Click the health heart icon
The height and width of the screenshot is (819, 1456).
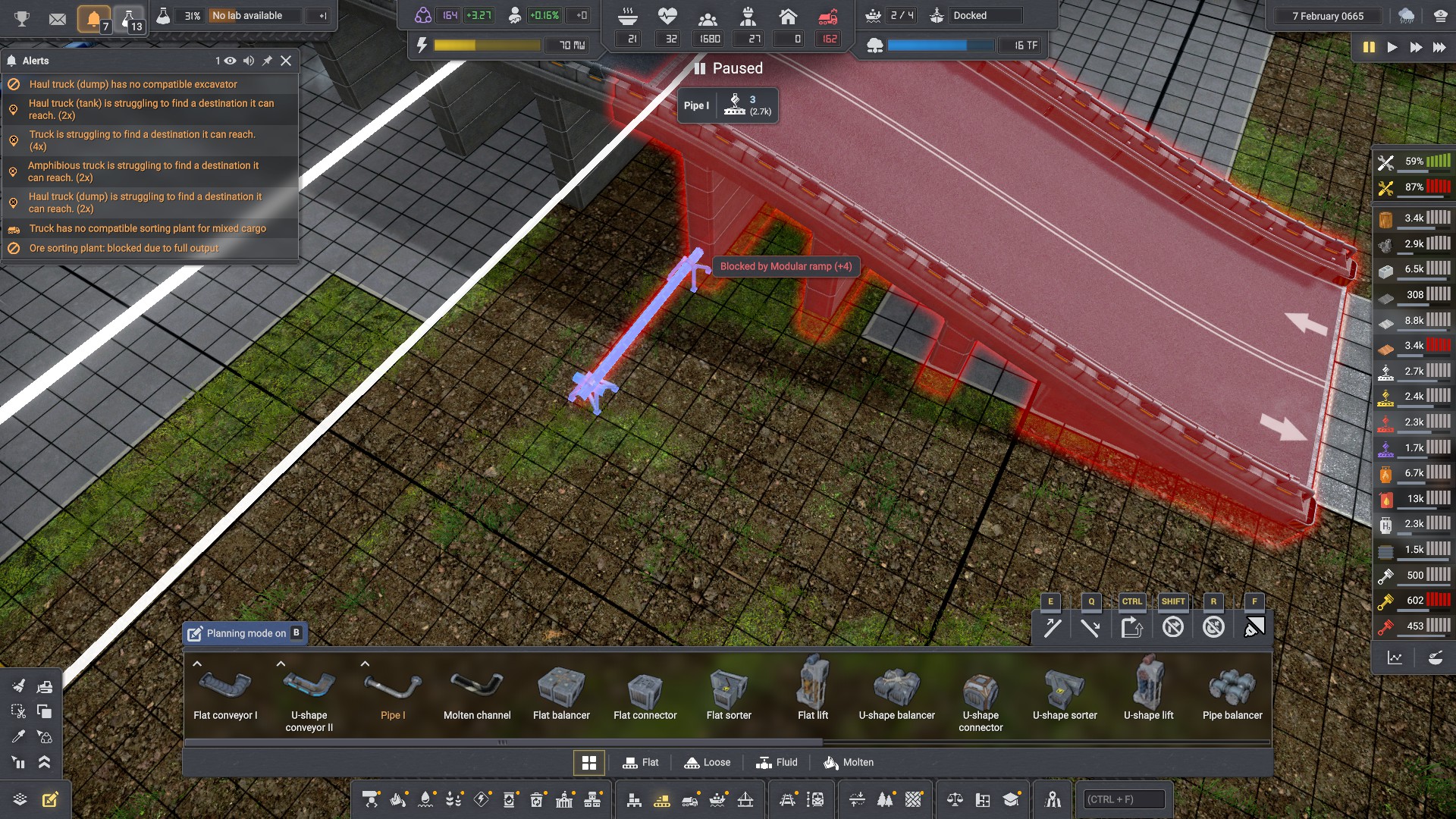coord(667,16)
